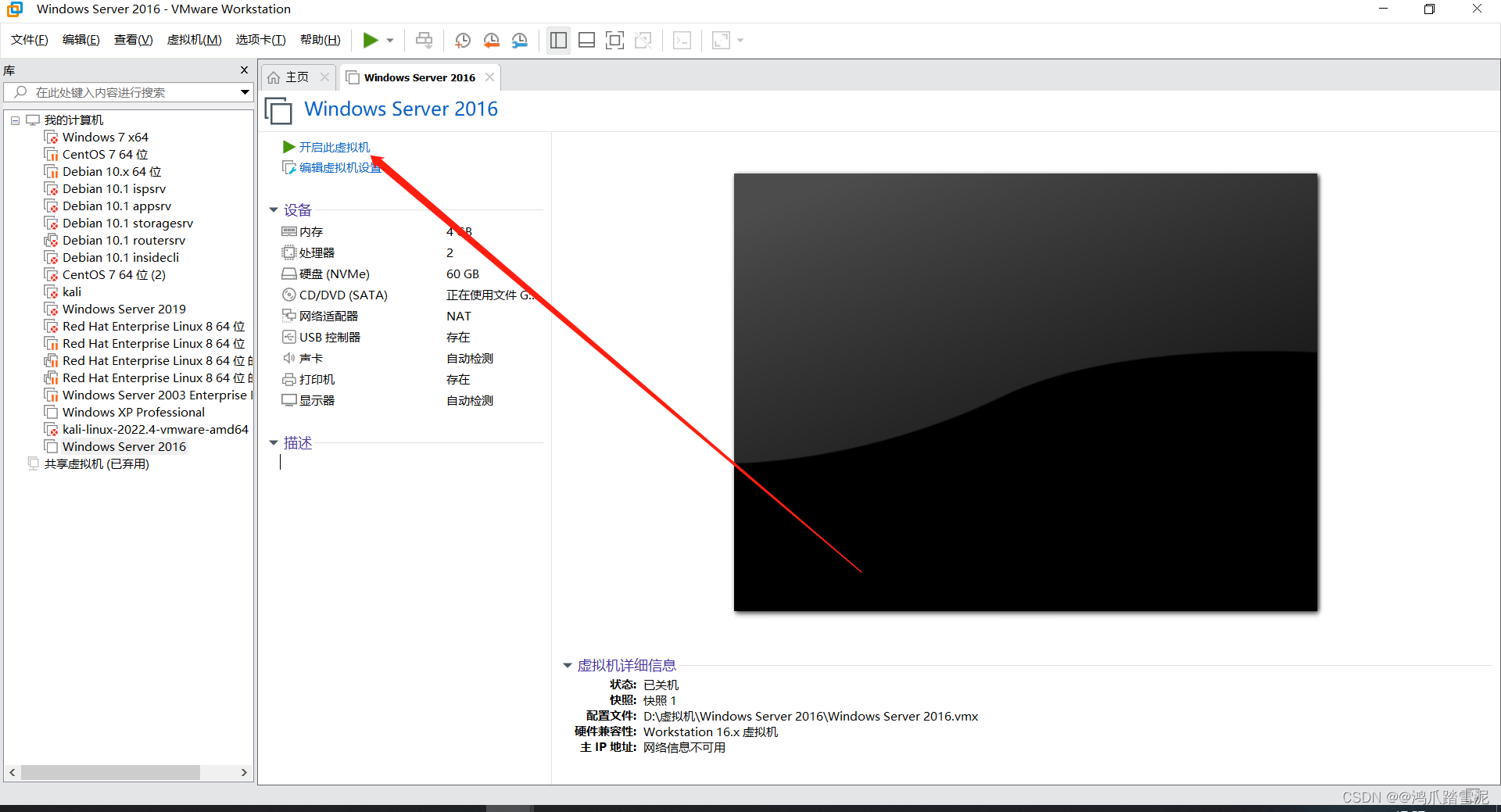Select Windows Server 2016 in library tree

tap(124, 447)
